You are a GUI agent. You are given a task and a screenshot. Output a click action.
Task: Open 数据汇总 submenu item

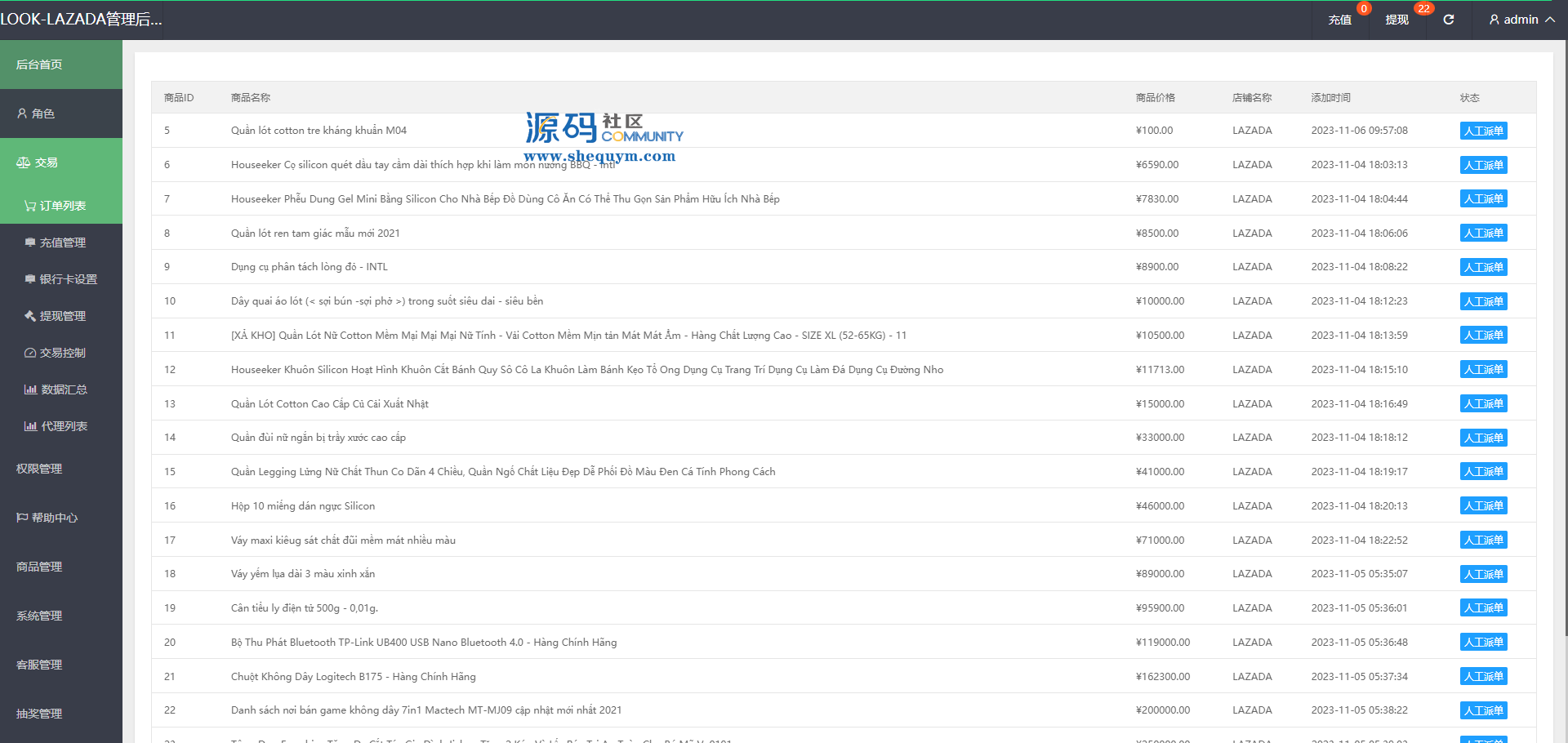point(61,389)
